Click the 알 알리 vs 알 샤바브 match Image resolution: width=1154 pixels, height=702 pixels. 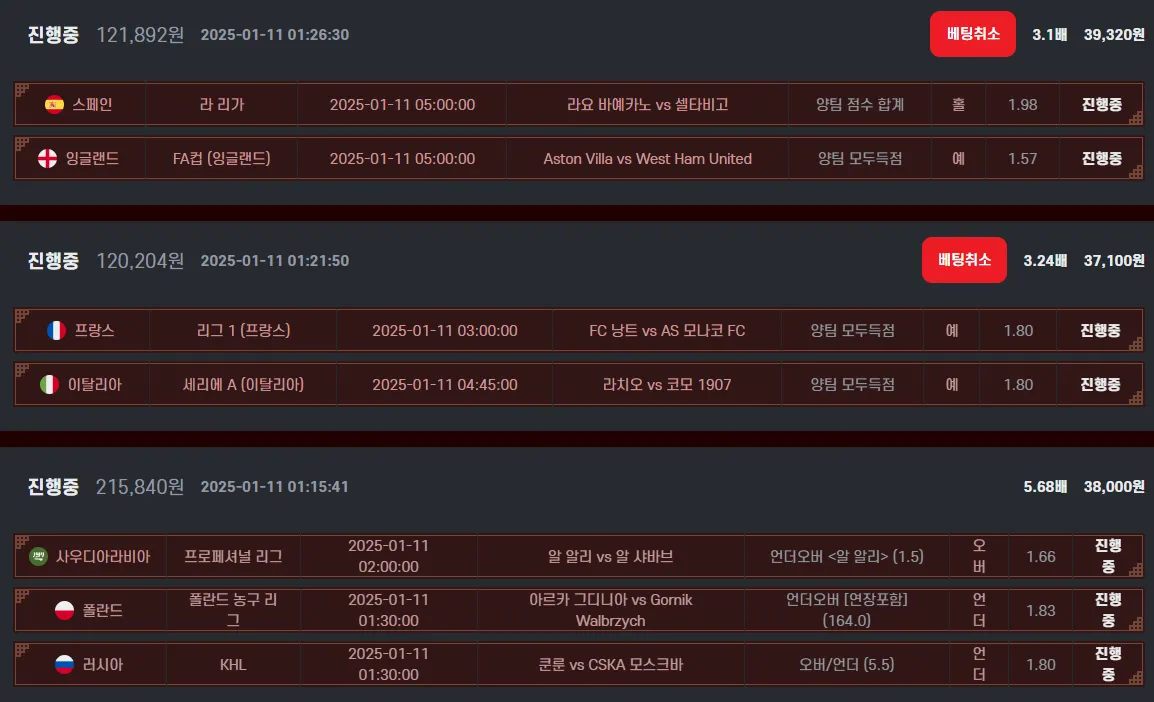click(610, 556)
